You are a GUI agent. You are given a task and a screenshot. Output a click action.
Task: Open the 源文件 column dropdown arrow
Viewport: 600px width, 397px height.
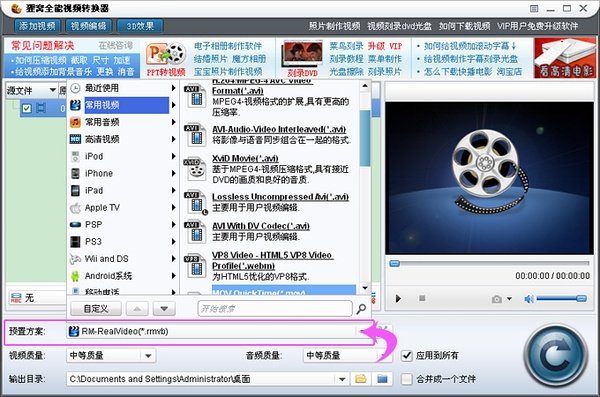52,90
